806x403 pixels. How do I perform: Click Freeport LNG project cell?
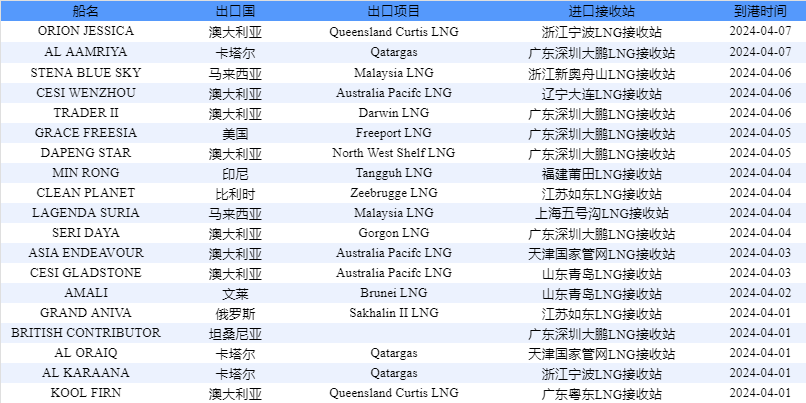tap(394, 133)
